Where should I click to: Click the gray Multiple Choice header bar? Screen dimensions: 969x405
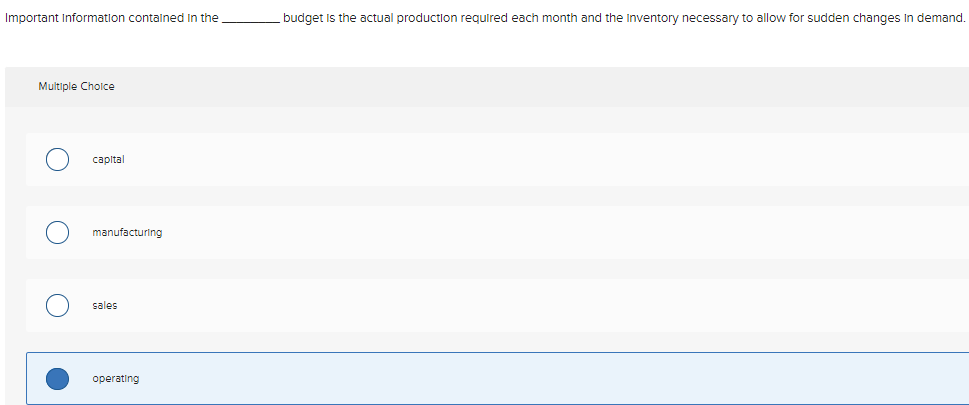(x=487, y=87)
